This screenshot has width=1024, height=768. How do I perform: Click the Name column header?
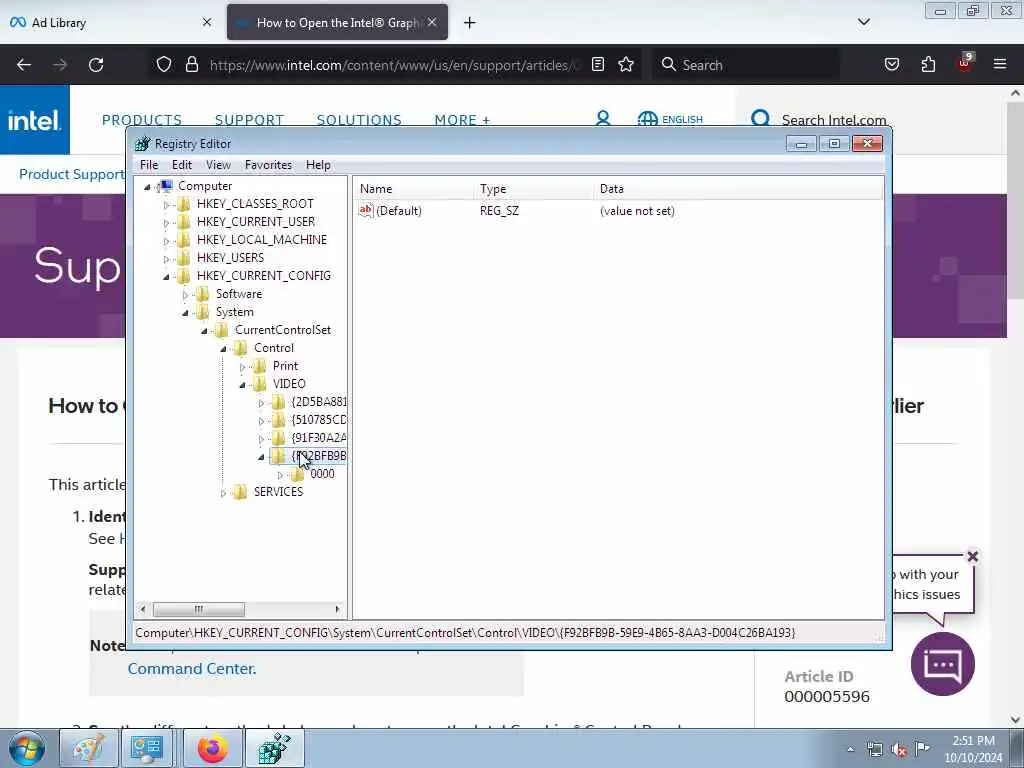pyautogui.click(x=413, y=189)
